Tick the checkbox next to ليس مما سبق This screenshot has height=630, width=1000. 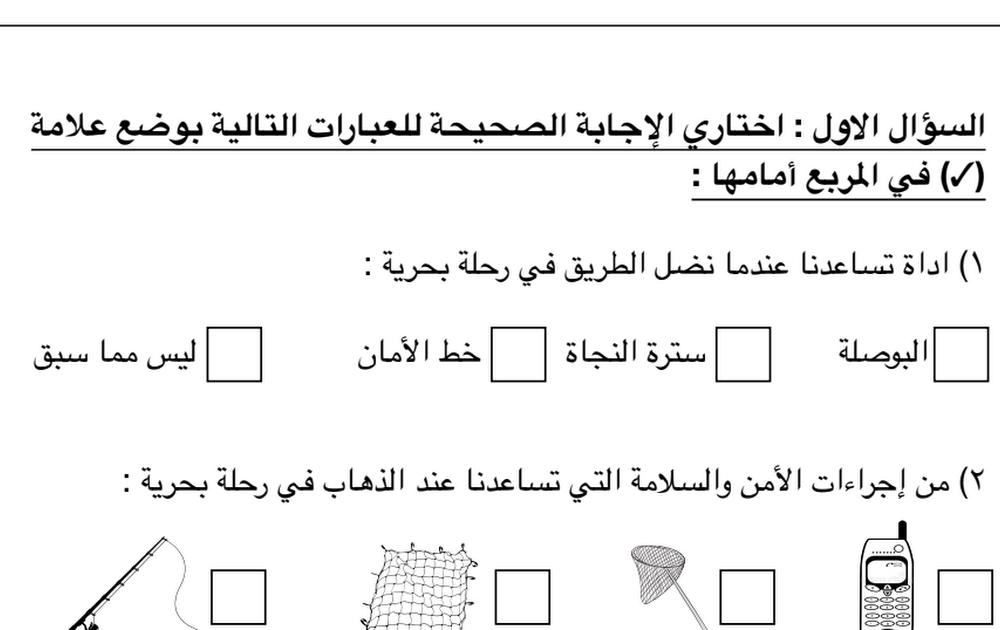[234, 355]
